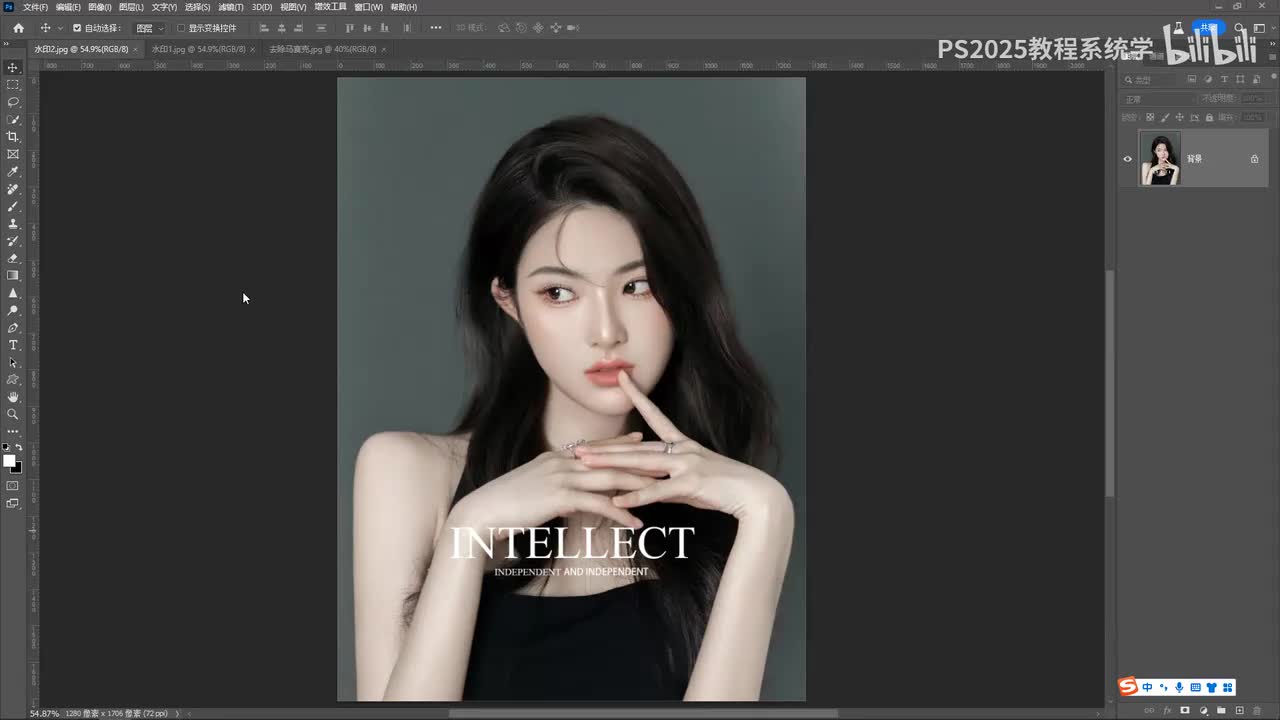Select the Lasso tool
The image size is (1280, 720).
coord(13,102)
